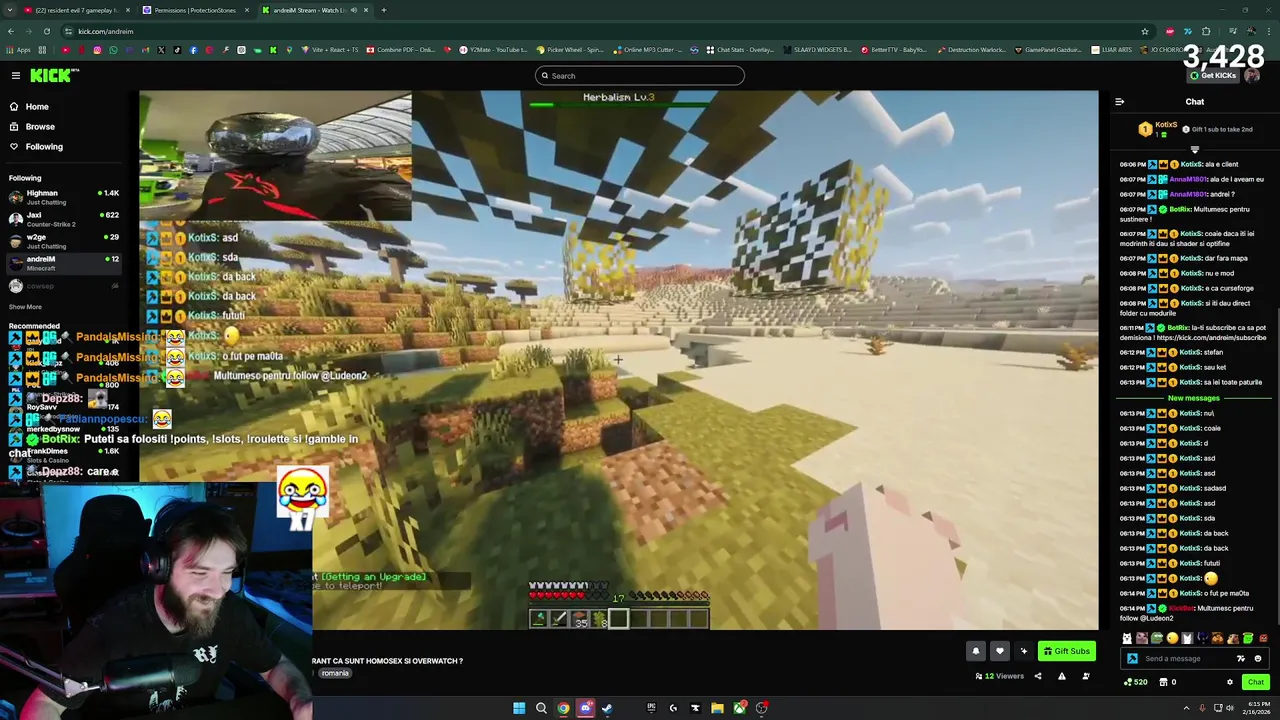Click the notification bell icon

coord(976,651)
